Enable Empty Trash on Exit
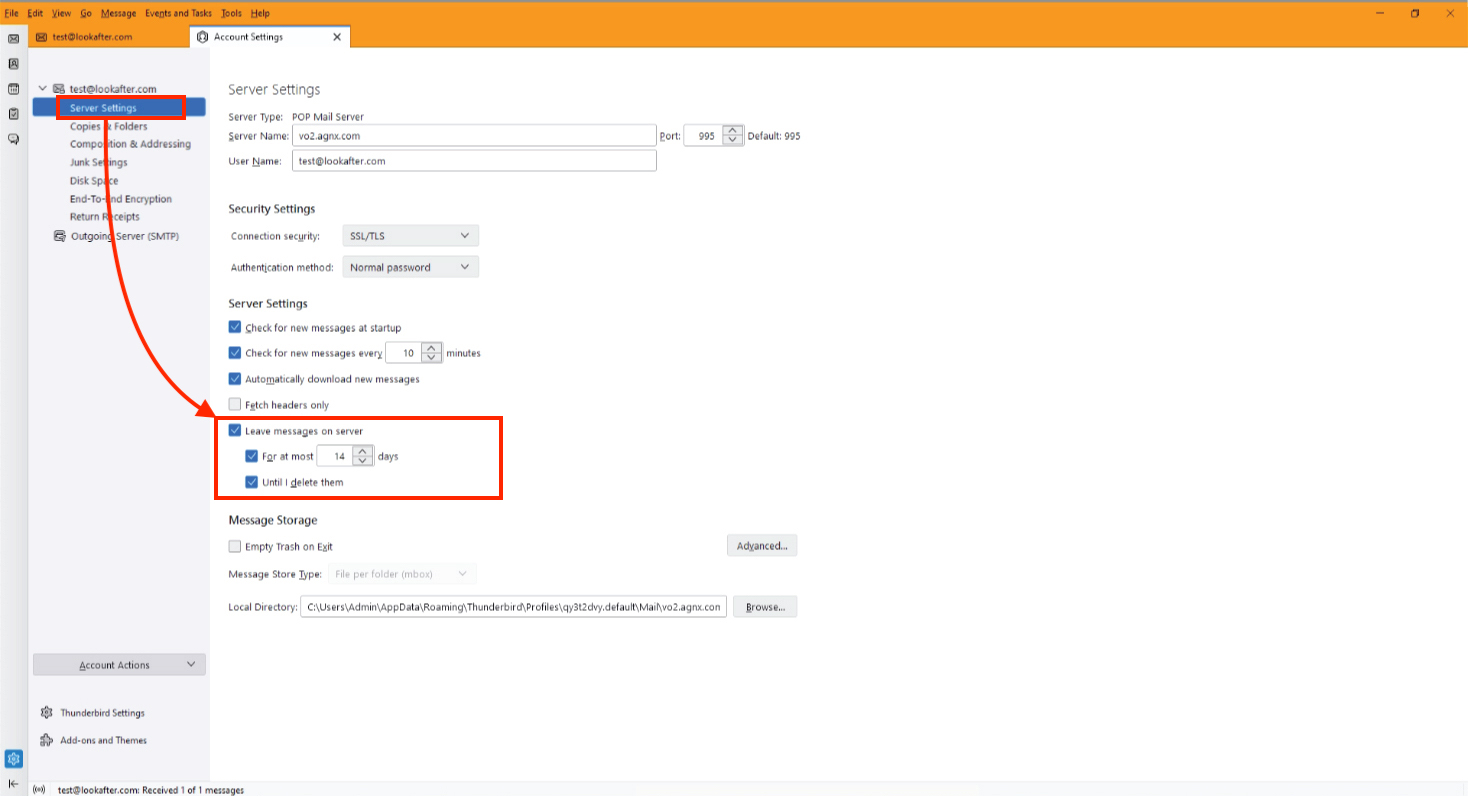Viewport: 1468px width, 796px height. (235, 547)
